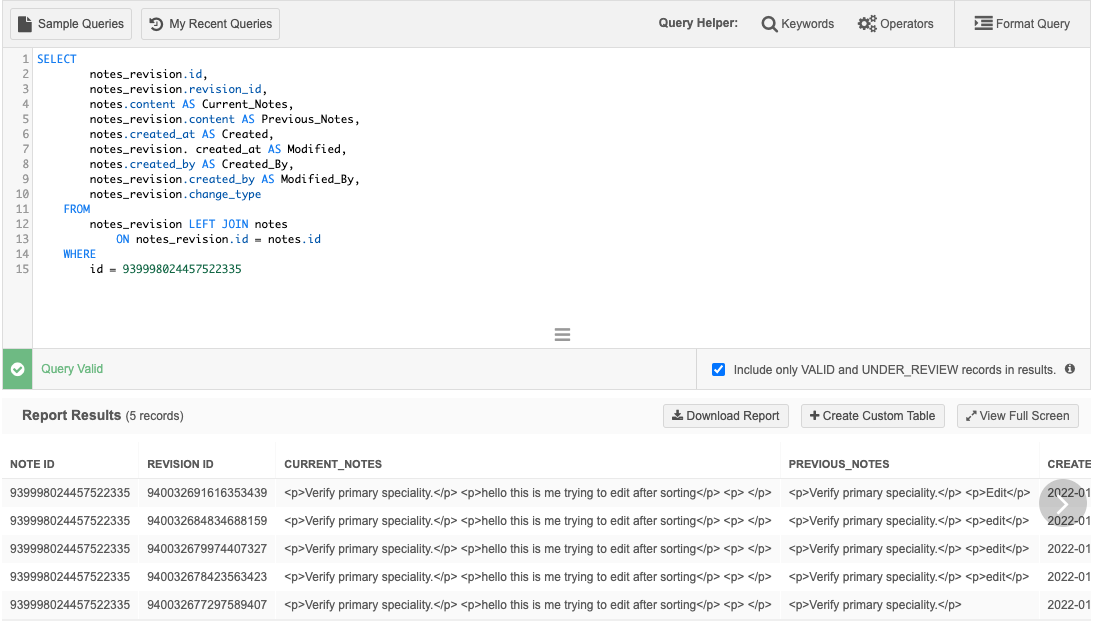Click the PREVIOUS_NOTES column header
Viewport: 1093px width, 621px height.
click(x=838, y=464)
